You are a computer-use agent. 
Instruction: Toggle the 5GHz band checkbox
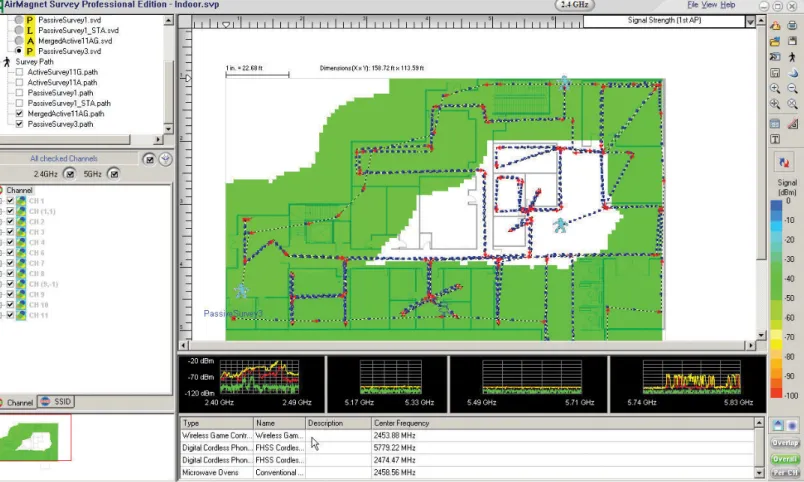[x=114, y=174]
